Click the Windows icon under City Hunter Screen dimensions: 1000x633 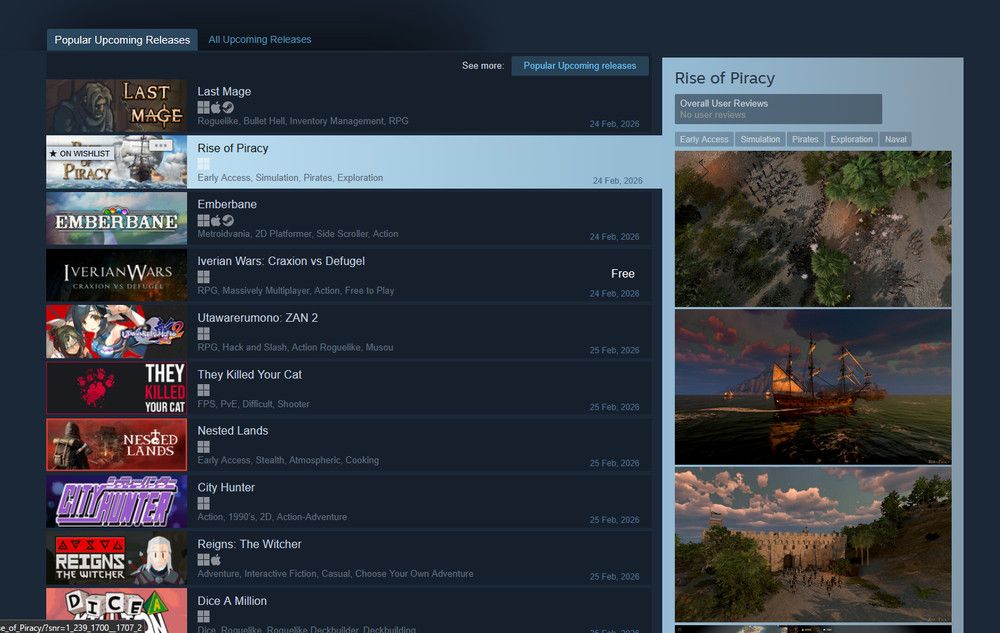[203, 502]
